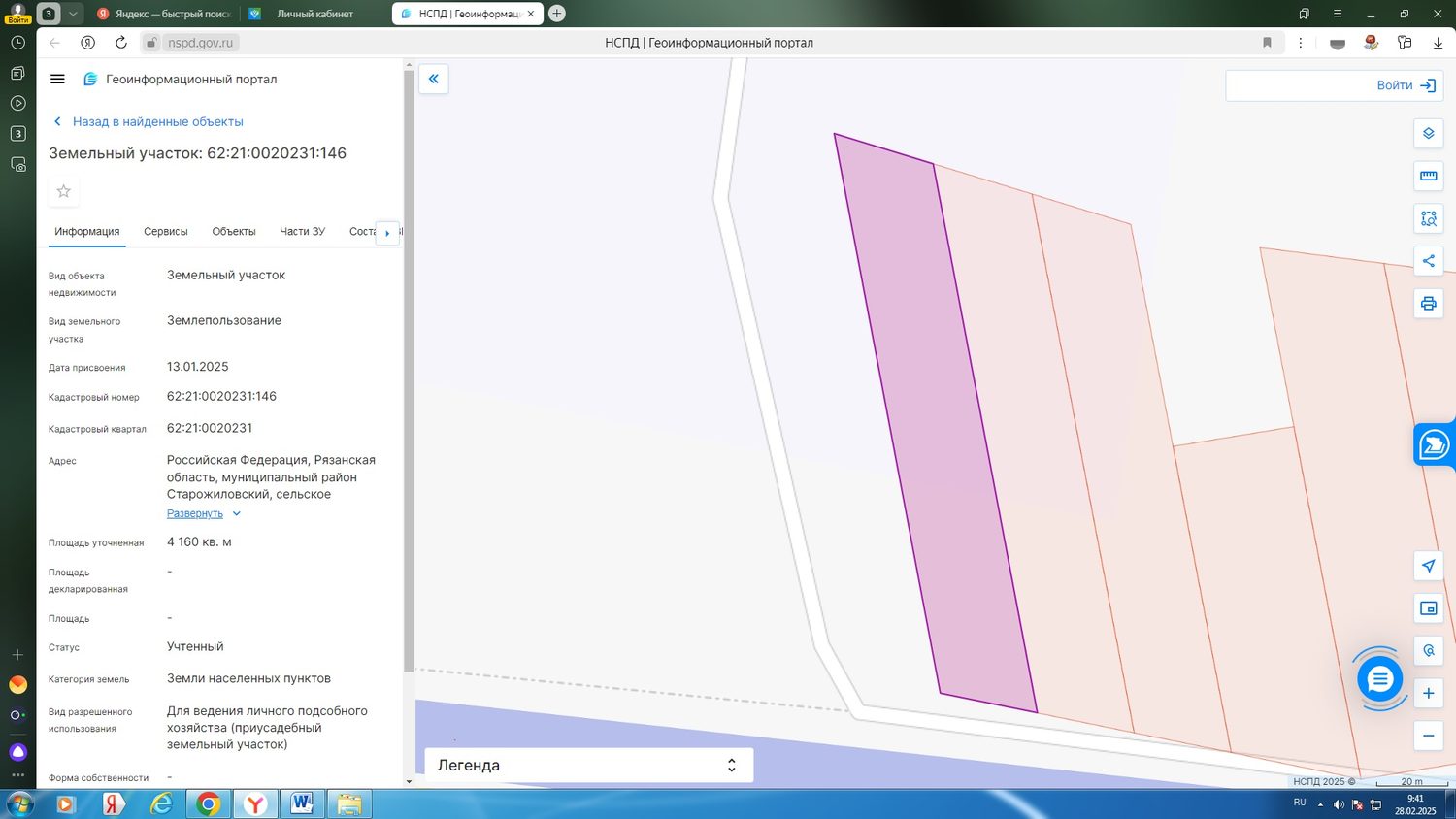This screenshot has width=1456, height=819.
Task: Switch to the Информация tab
Action: tap(87, 232)
